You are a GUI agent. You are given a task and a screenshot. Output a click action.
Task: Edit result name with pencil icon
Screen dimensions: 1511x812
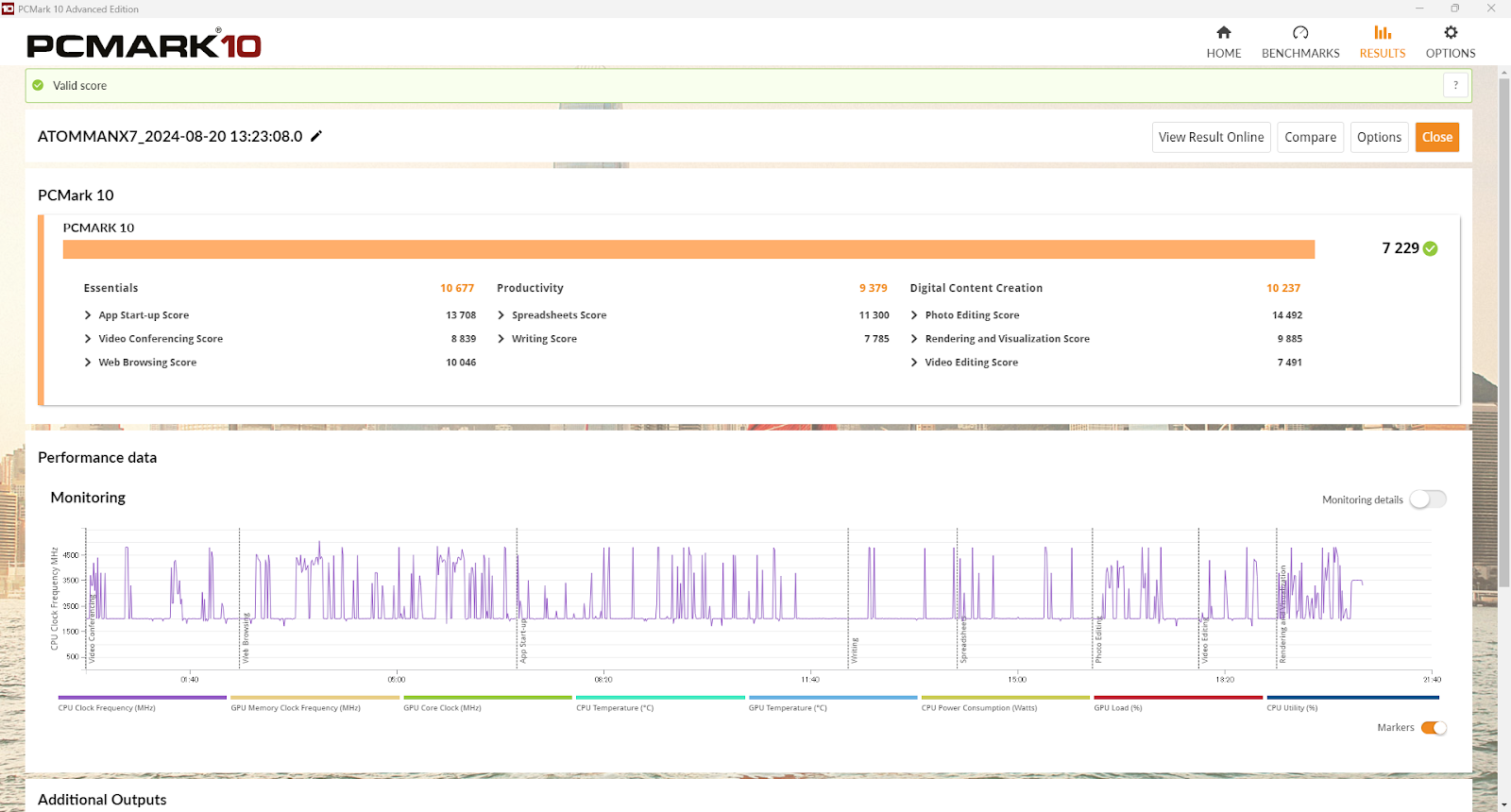point(316,136)
